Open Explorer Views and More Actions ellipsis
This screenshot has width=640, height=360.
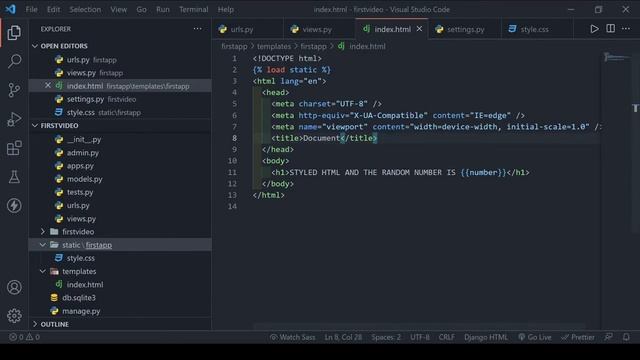tap(198, 29)
